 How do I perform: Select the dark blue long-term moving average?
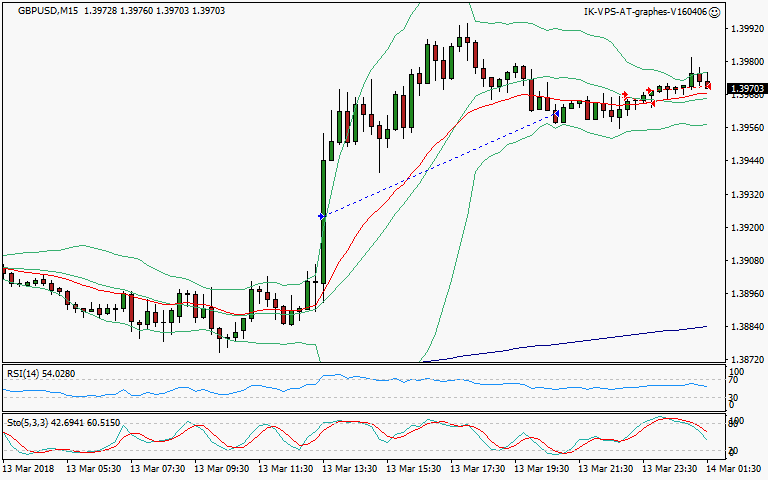pos(600,340)
